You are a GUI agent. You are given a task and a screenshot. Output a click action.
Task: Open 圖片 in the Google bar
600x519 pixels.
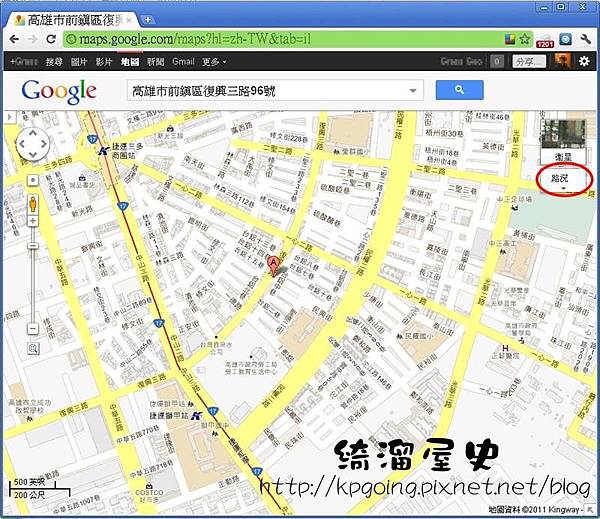pyautogui.click(x=79, y=62)
